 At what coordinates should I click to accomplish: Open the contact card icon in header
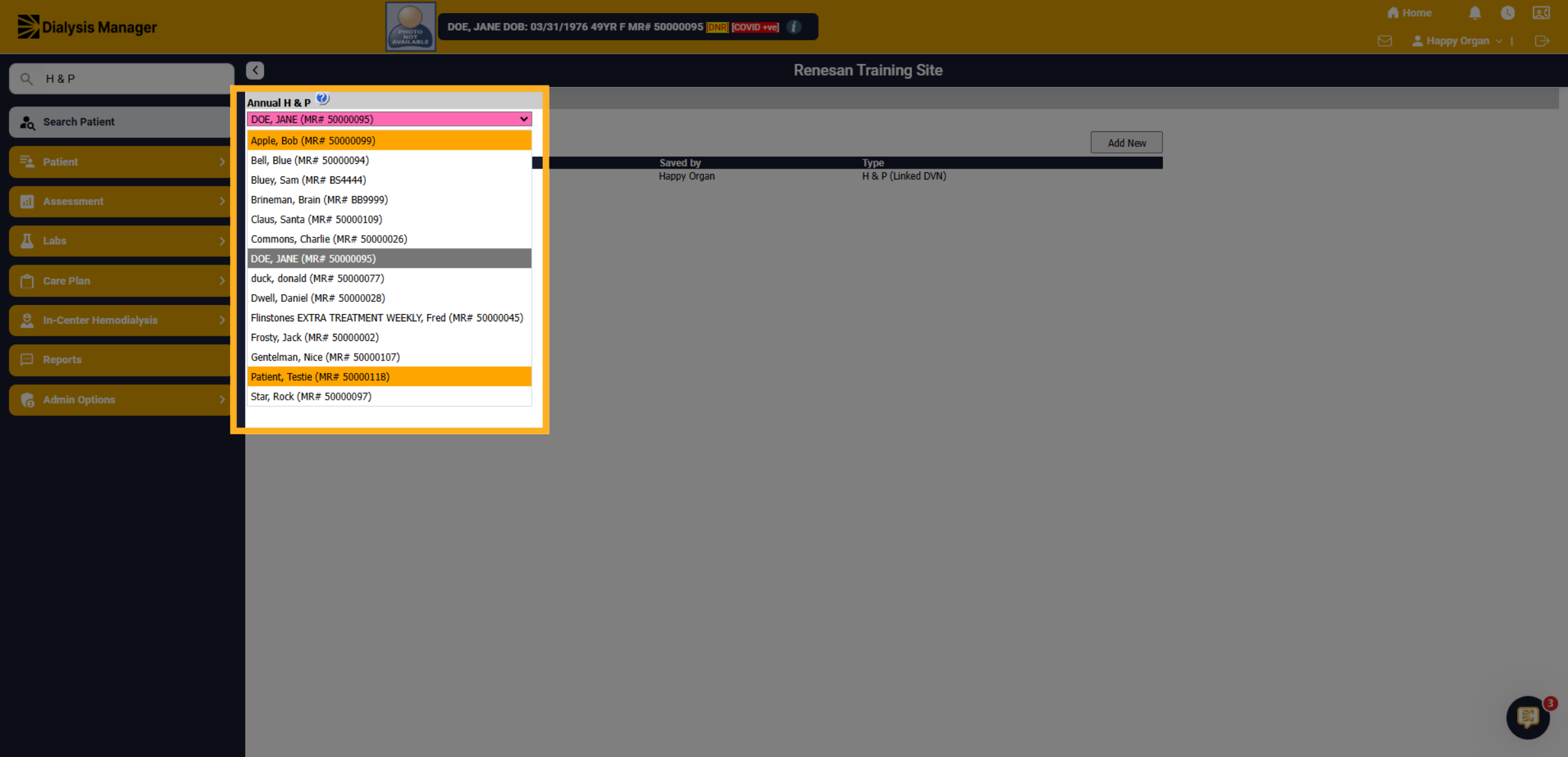pos(1541,13)
